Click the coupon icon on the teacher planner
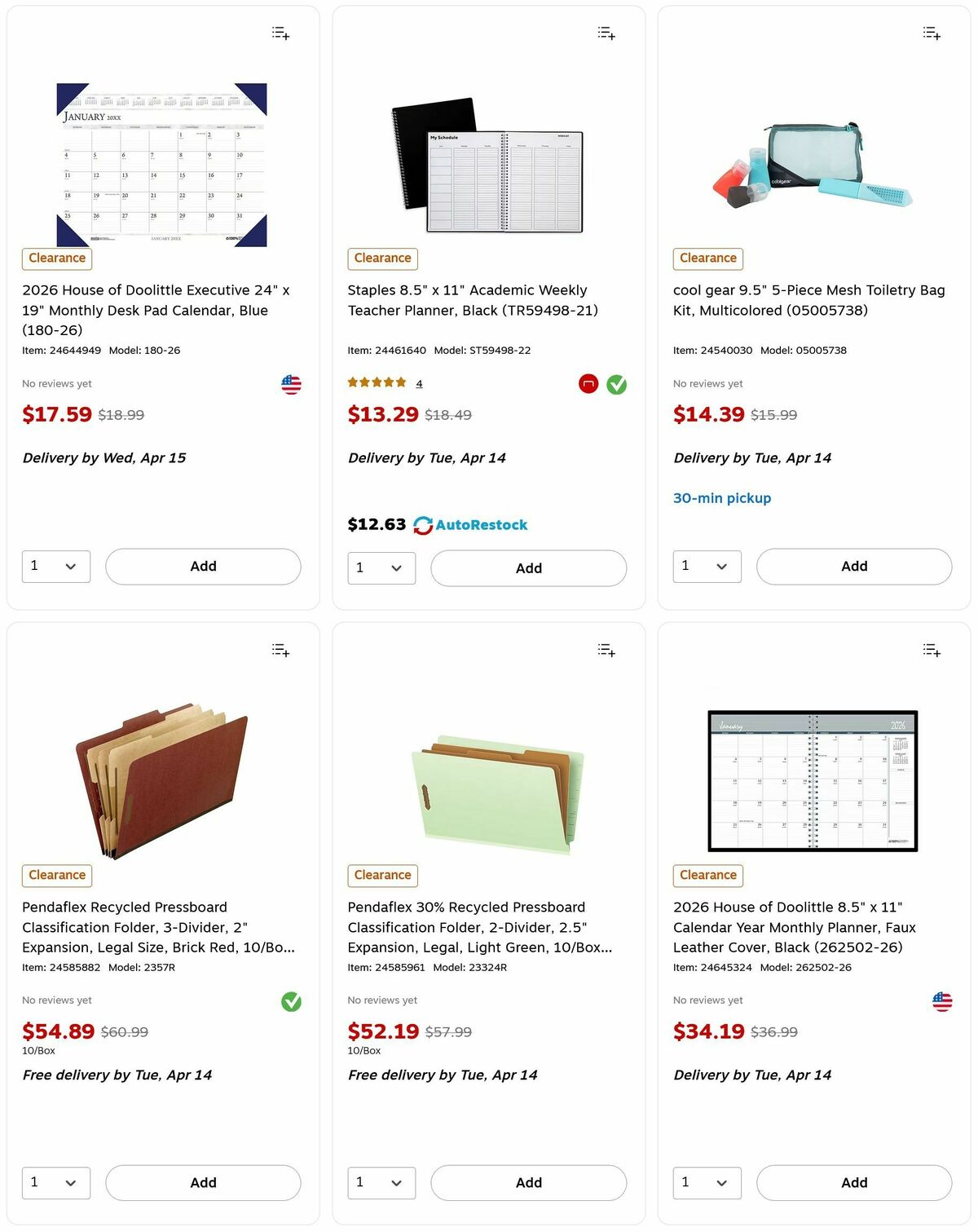The width and height of the screenshot is (978, 1232). point(588,383)
